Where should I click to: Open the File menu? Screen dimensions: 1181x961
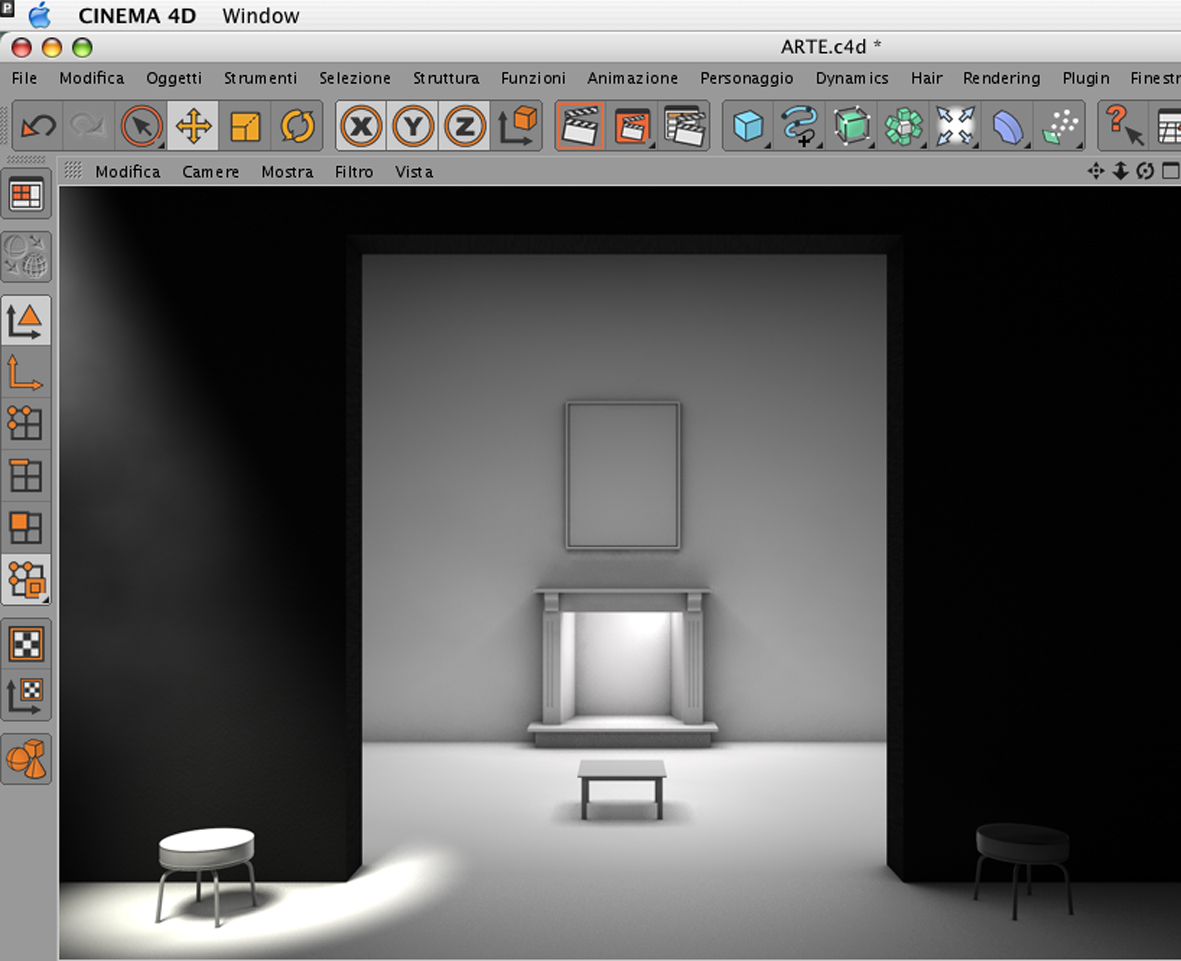[24, 78]
